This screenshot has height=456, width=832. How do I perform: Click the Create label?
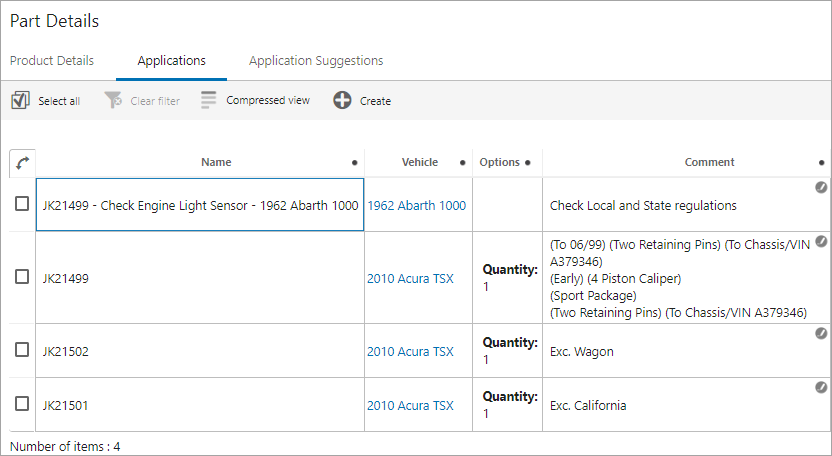pyautogui.click(x=375, y=101)
